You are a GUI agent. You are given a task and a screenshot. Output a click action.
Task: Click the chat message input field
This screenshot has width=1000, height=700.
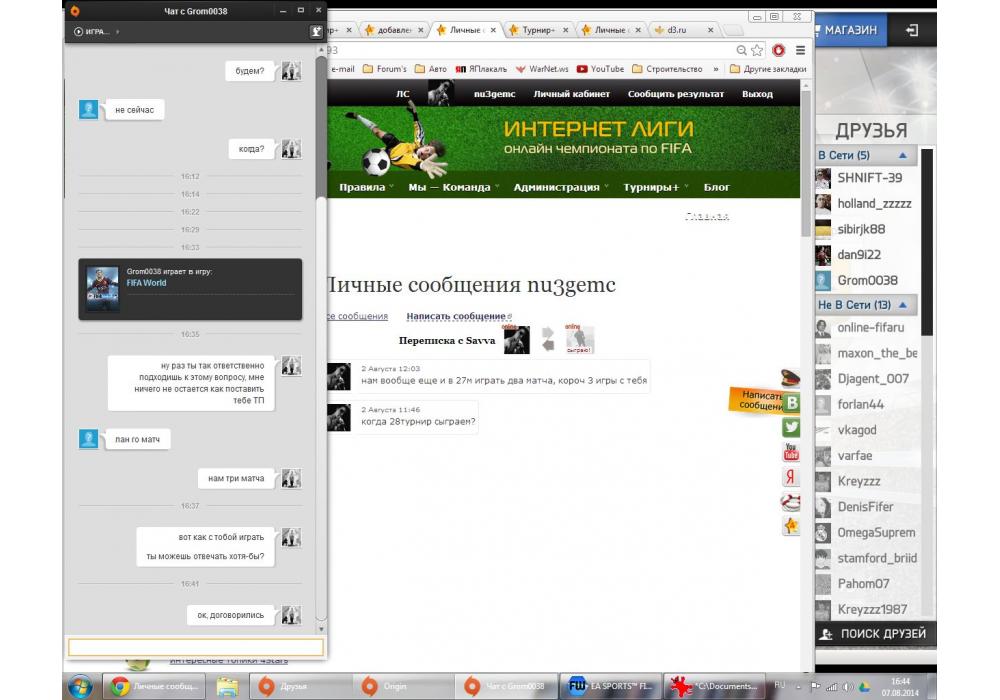[x=195, y=647]
